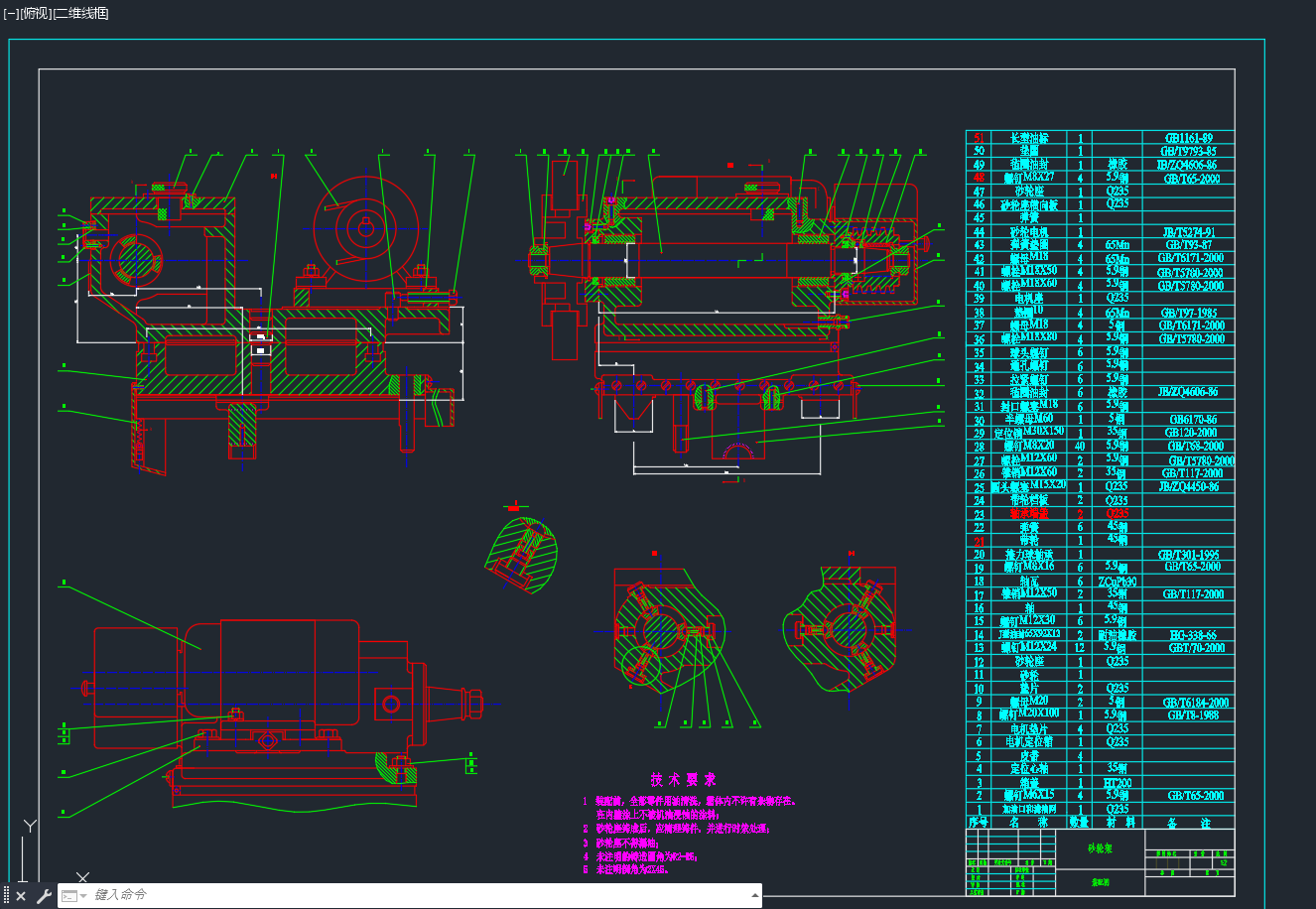
Task: Select material text ZCuPb30
Action: coord(1118,582)
